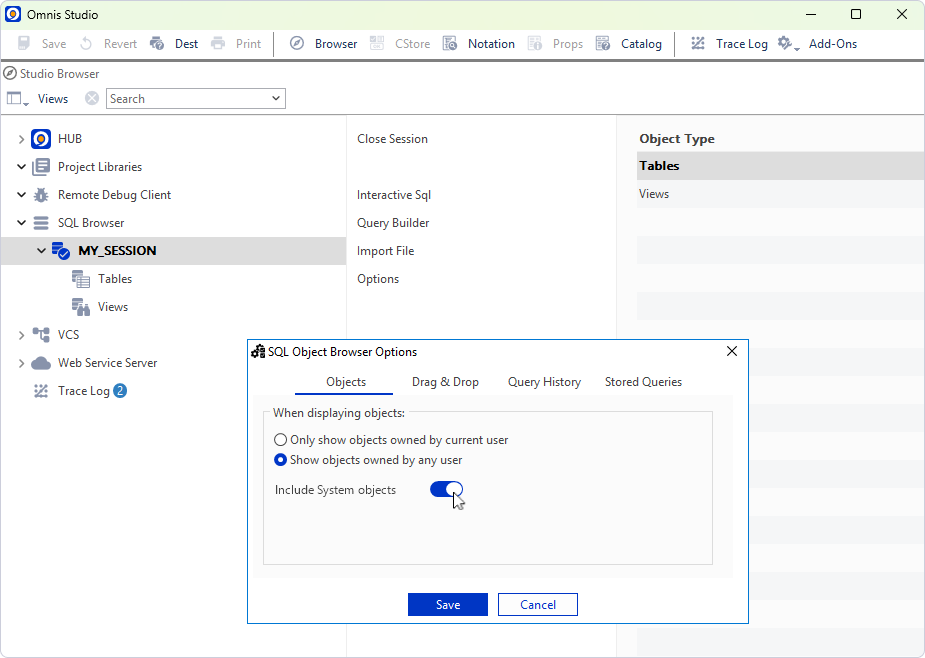
Task: Open the Search field dropdown arrow
Action: pyautogui.click(x=275, y=99)
